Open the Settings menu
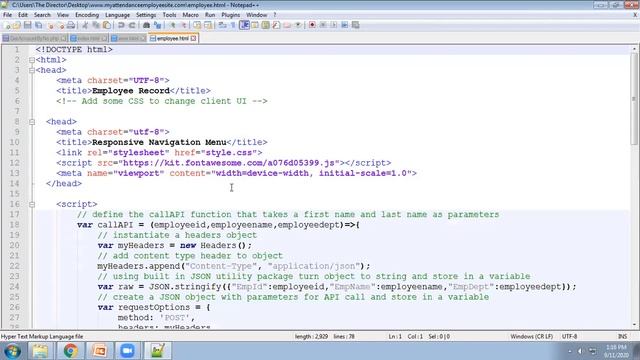Viewport: 640px width, 360px height. (146, 15)
